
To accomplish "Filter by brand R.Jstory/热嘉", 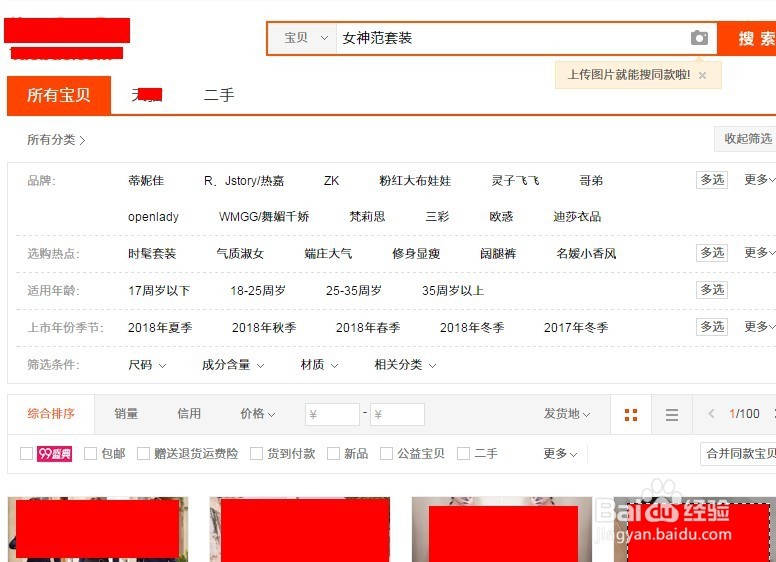I will click(244, 181).
